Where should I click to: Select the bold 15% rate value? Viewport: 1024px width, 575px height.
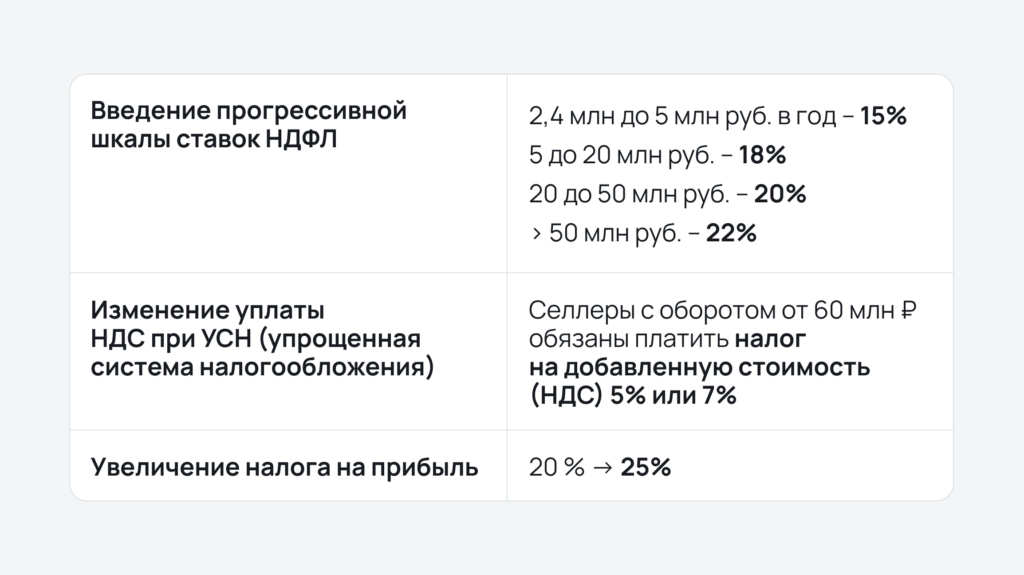click(x=882, y=116)
